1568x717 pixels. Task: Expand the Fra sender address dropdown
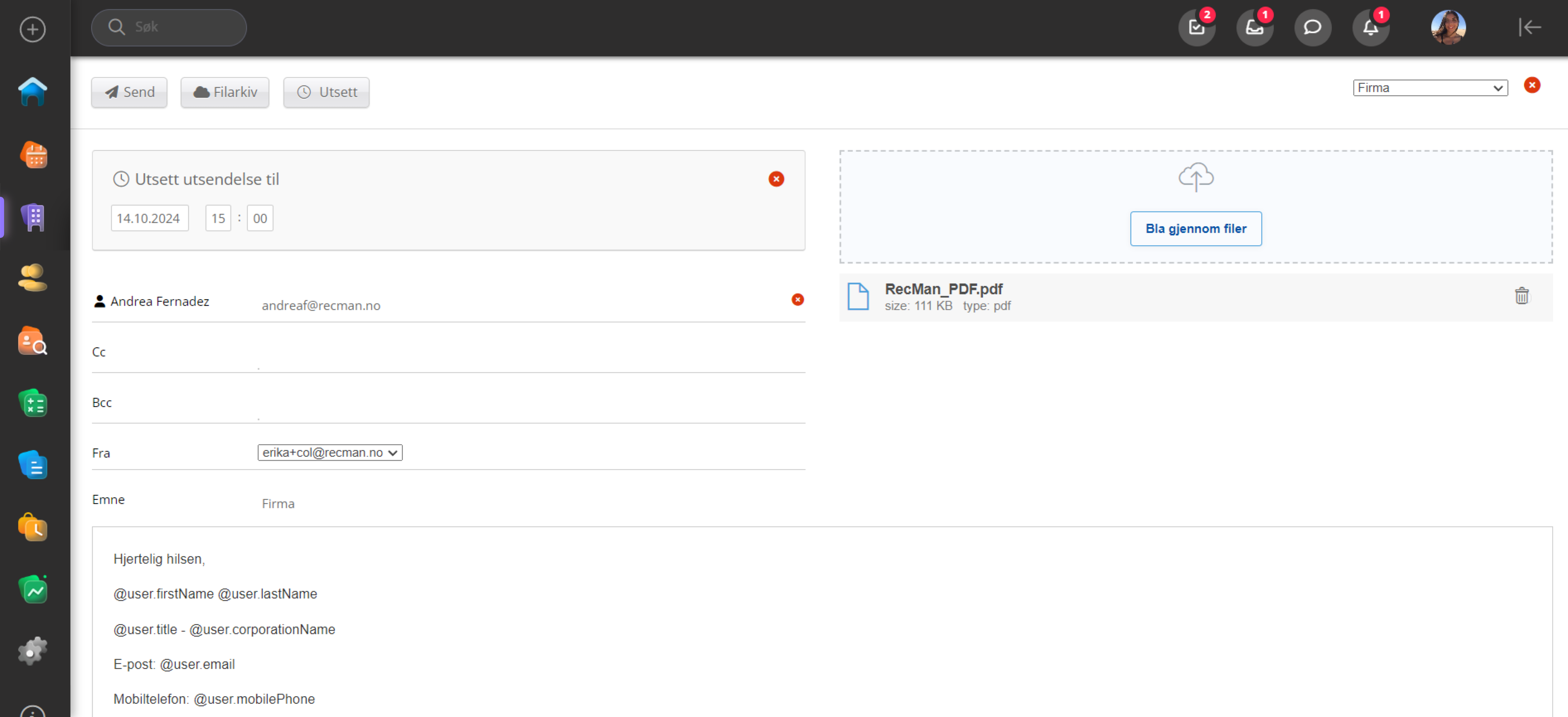point(330,452)
